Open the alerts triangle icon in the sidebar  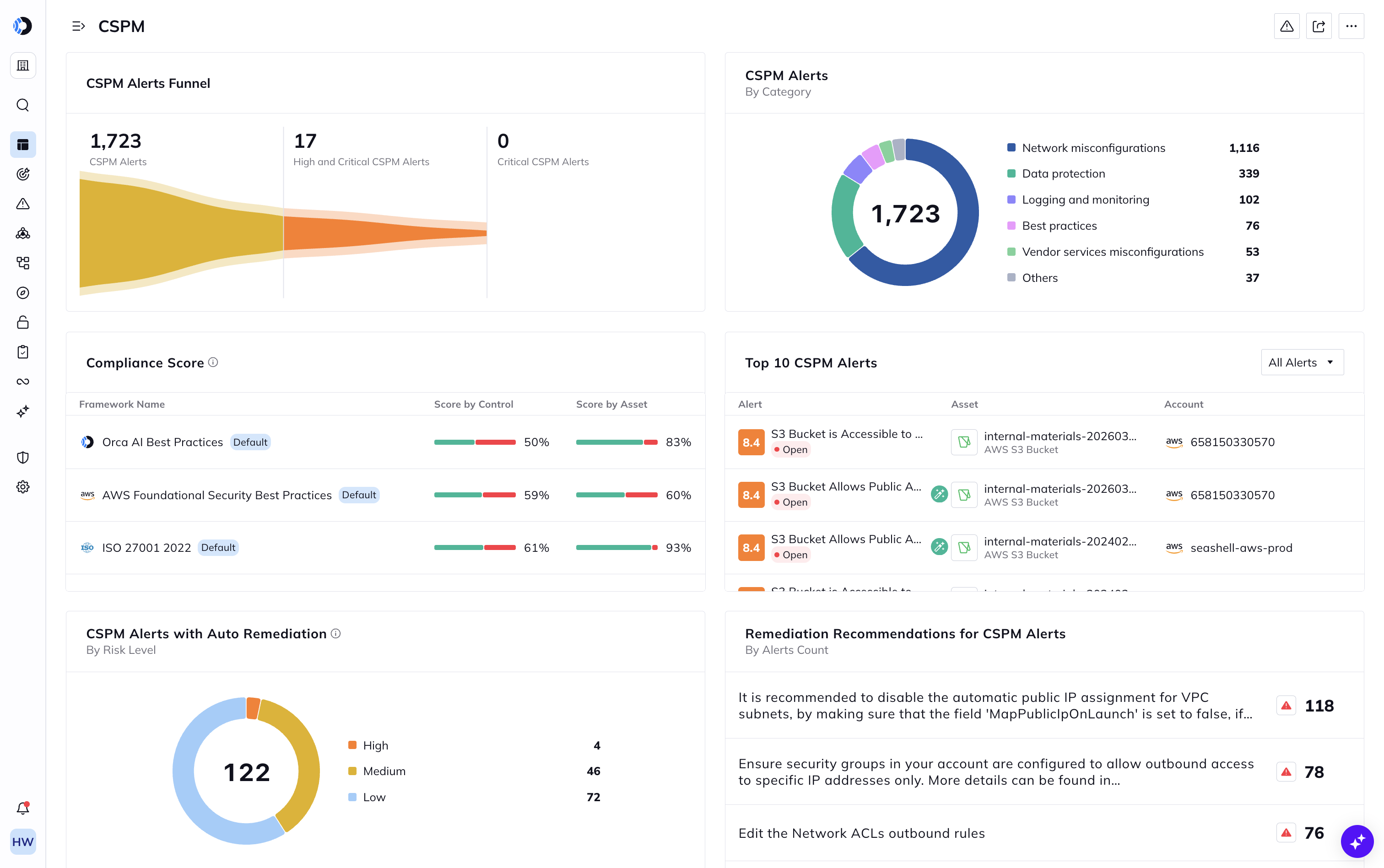pyautogui.click(x=23, y=204)
